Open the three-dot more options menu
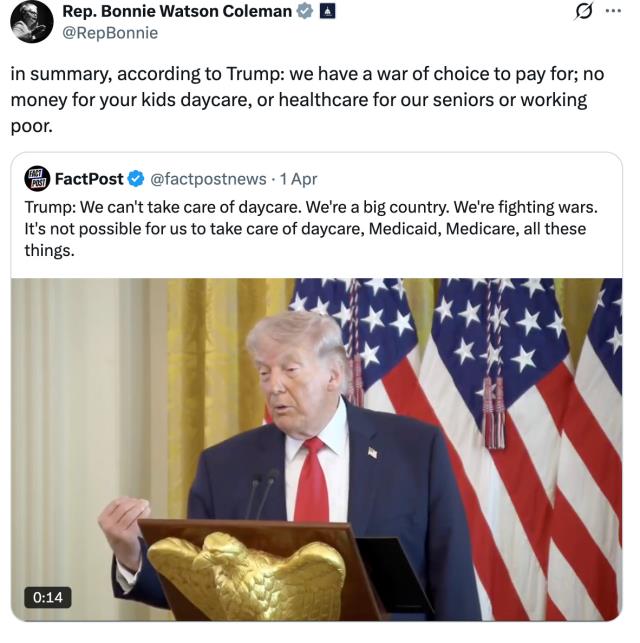 tap(613, 11)
